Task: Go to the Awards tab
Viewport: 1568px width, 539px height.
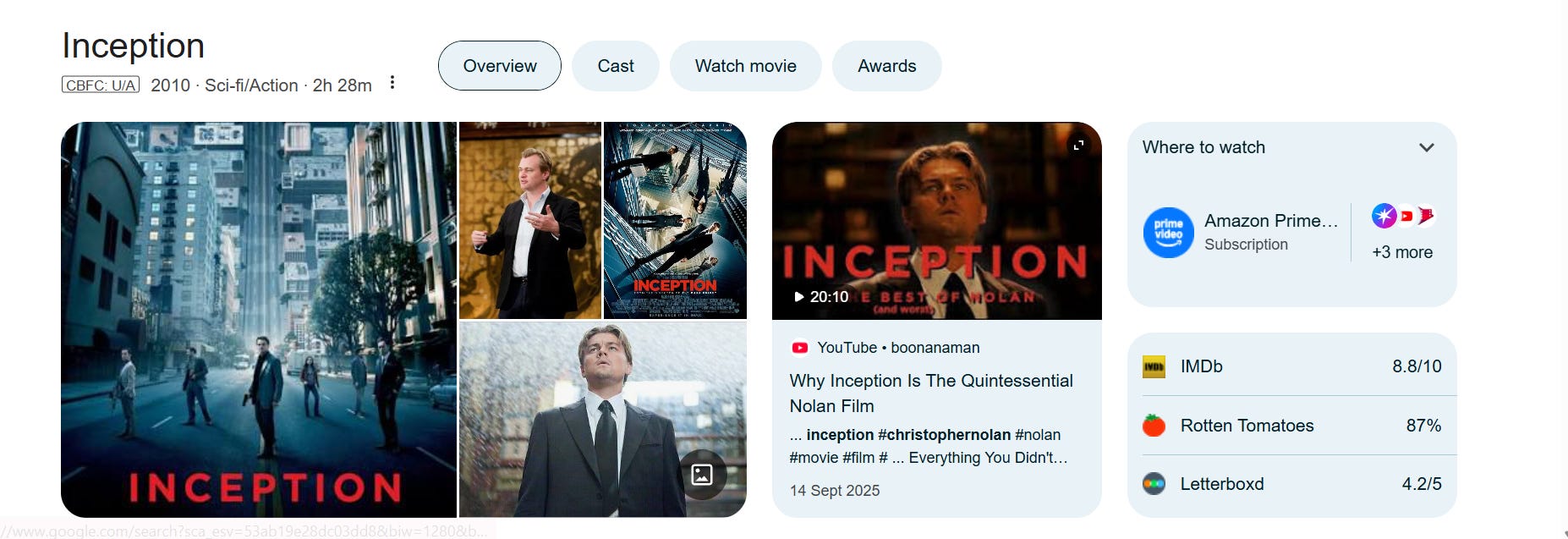Action: (887, 66)
